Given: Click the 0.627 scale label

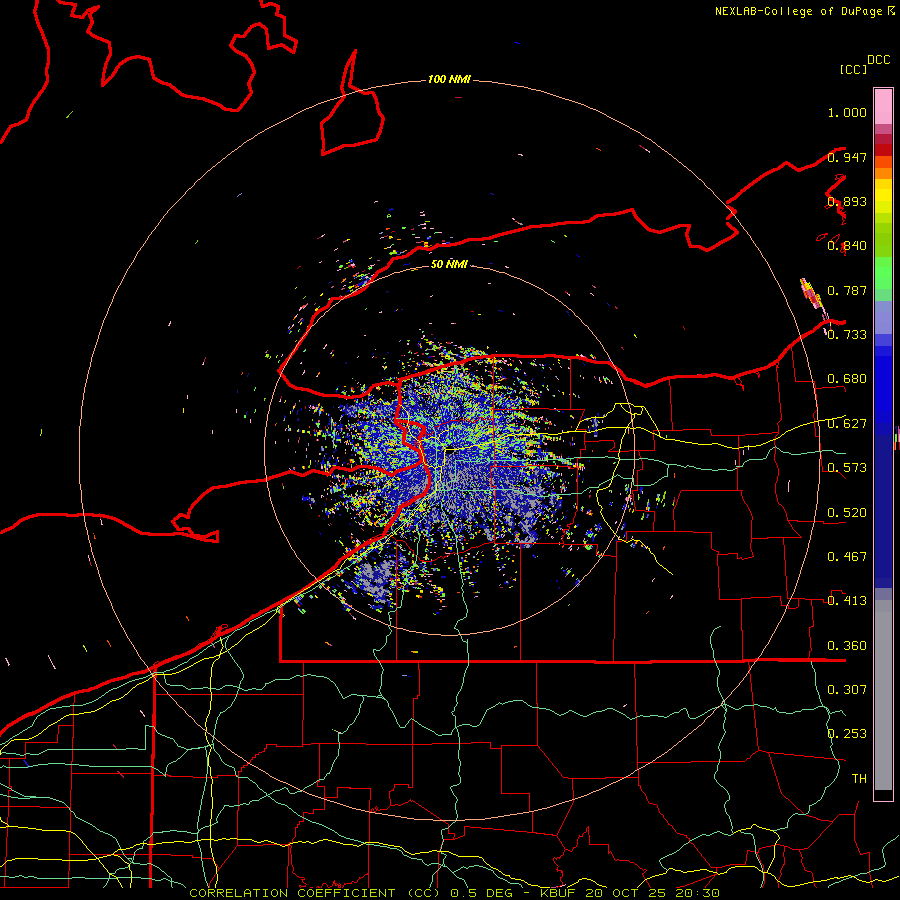Looking at the screenshot, I should 847,424.
